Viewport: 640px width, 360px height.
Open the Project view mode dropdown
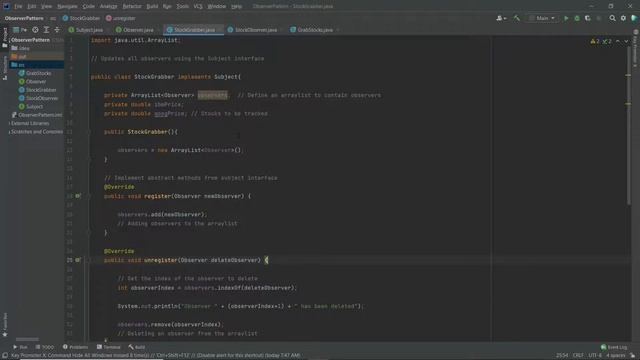point(20,30)
